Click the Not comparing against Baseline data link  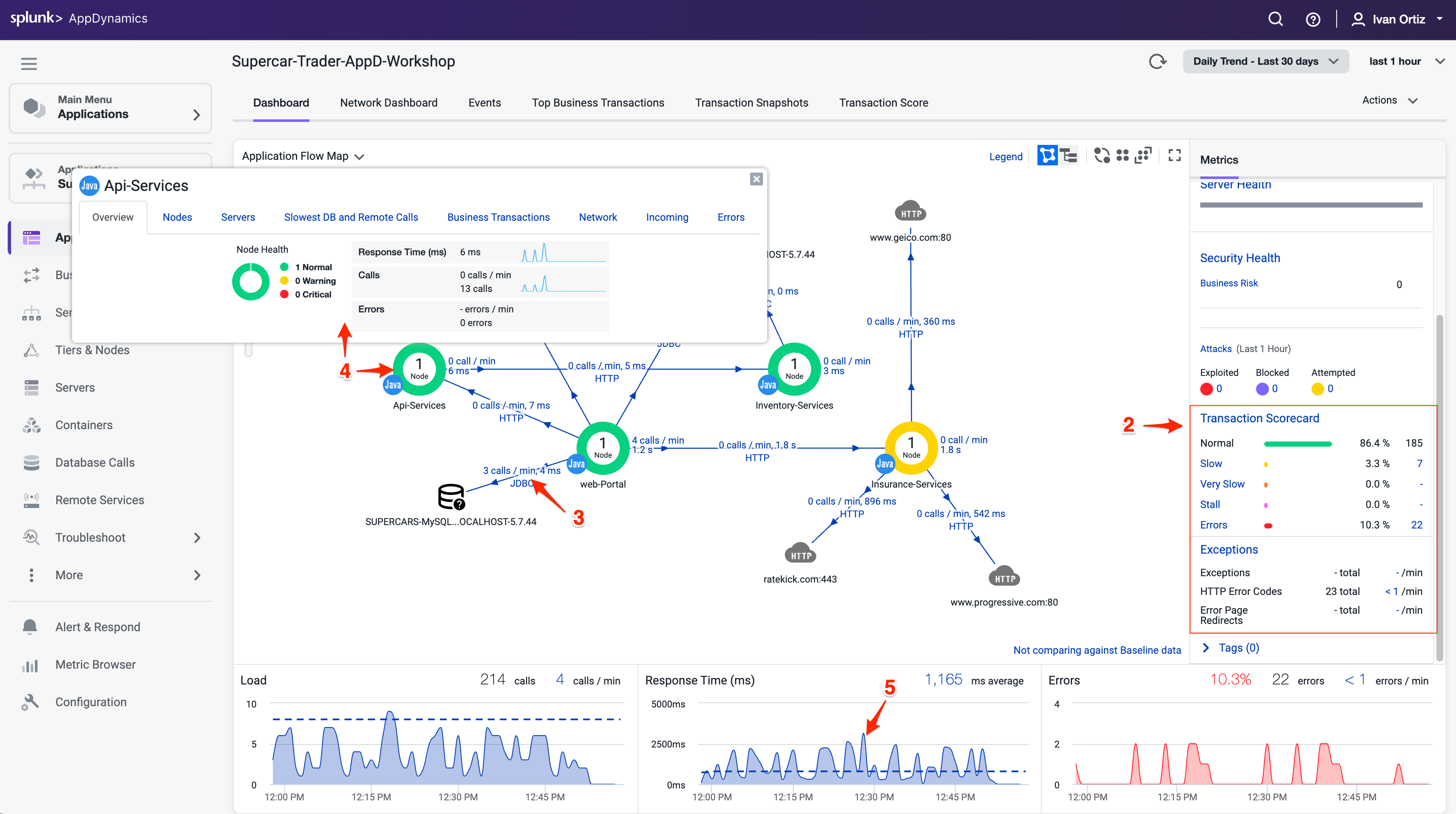[1097, 650]
